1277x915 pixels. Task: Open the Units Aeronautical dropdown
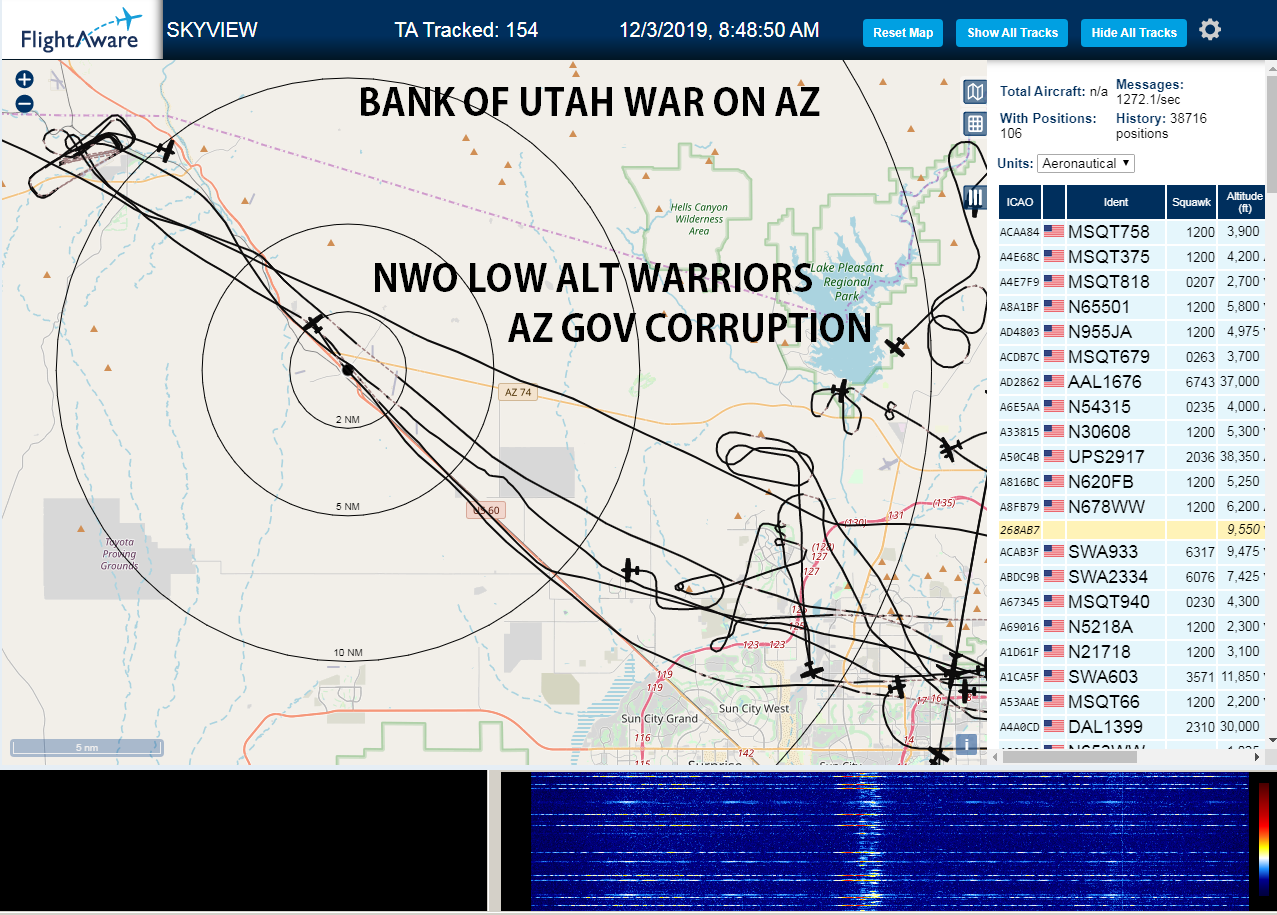pos(1086,163)
